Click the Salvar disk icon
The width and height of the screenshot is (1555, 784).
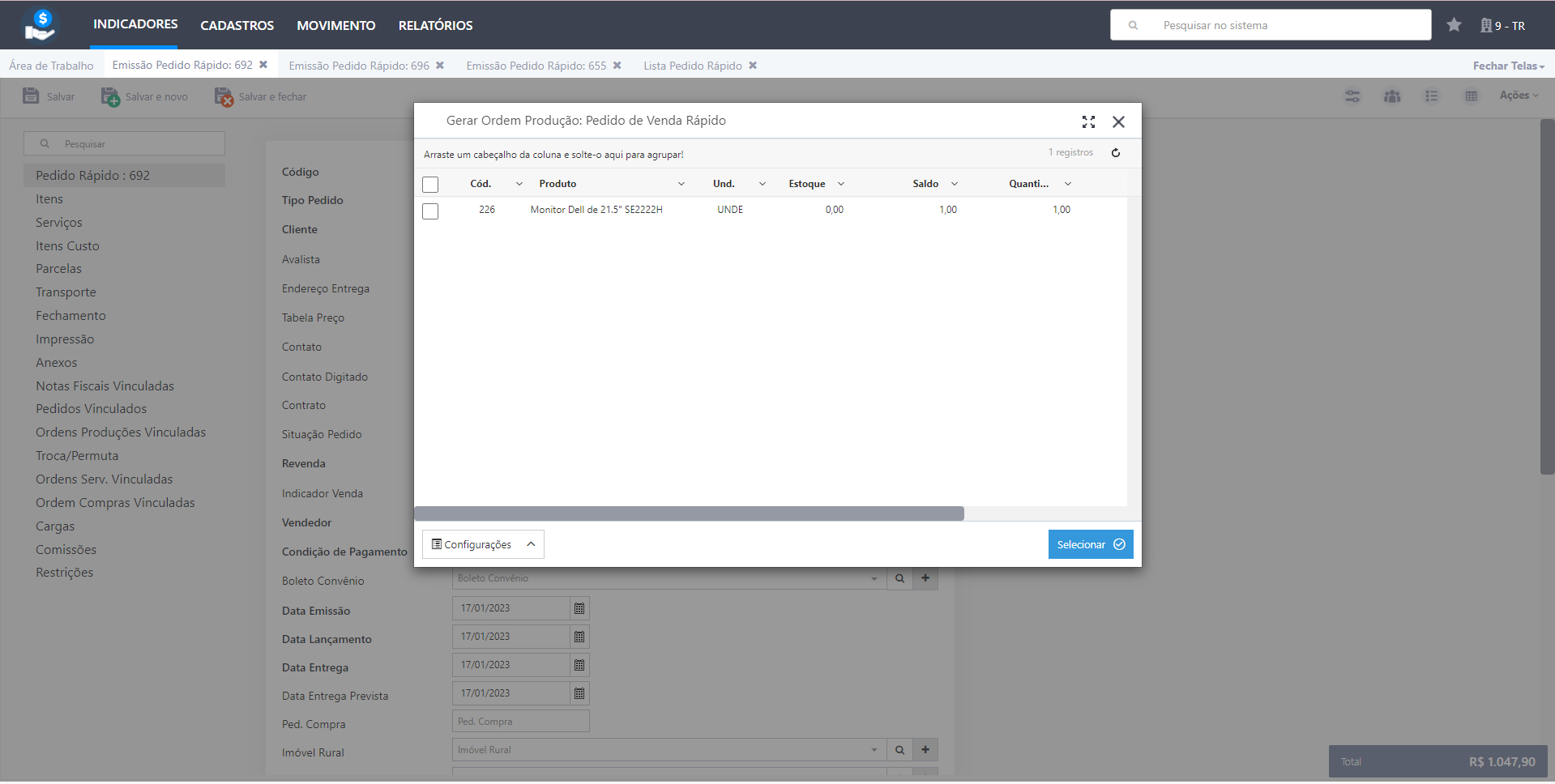31,96
